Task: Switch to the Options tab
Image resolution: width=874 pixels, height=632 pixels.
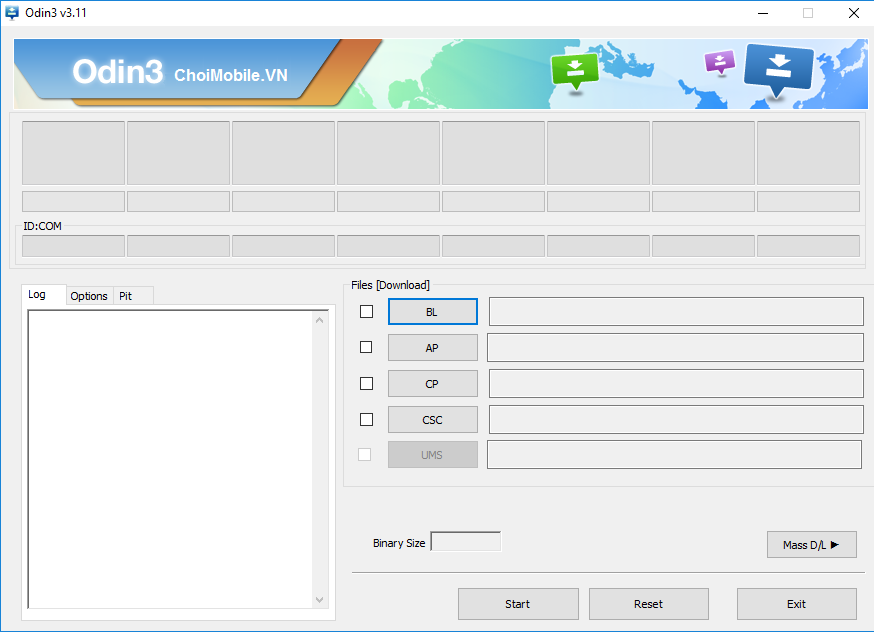Action: tap(89, 296)
